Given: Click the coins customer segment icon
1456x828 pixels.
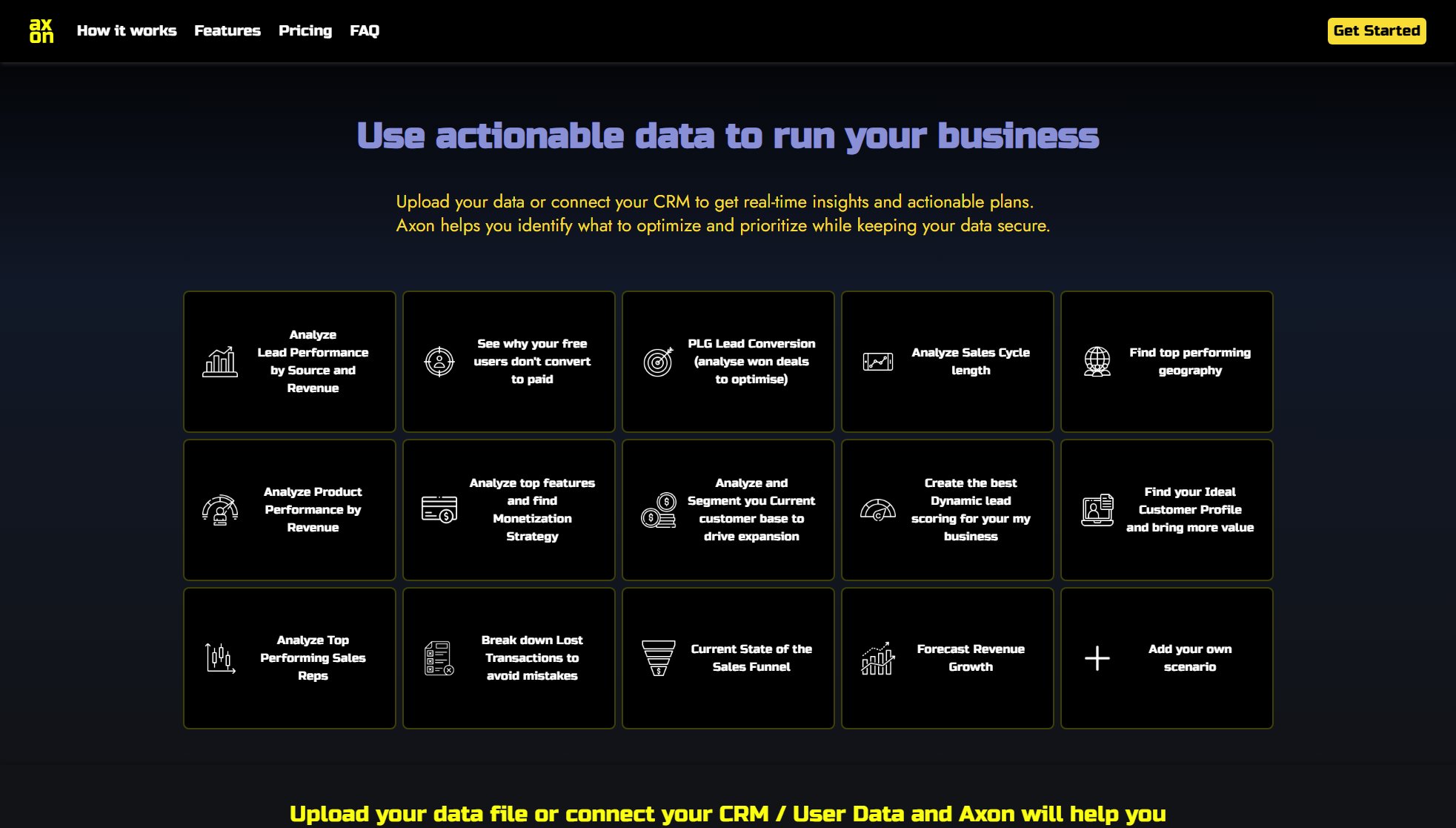Looking at the screenshot, I should point(658,510).
